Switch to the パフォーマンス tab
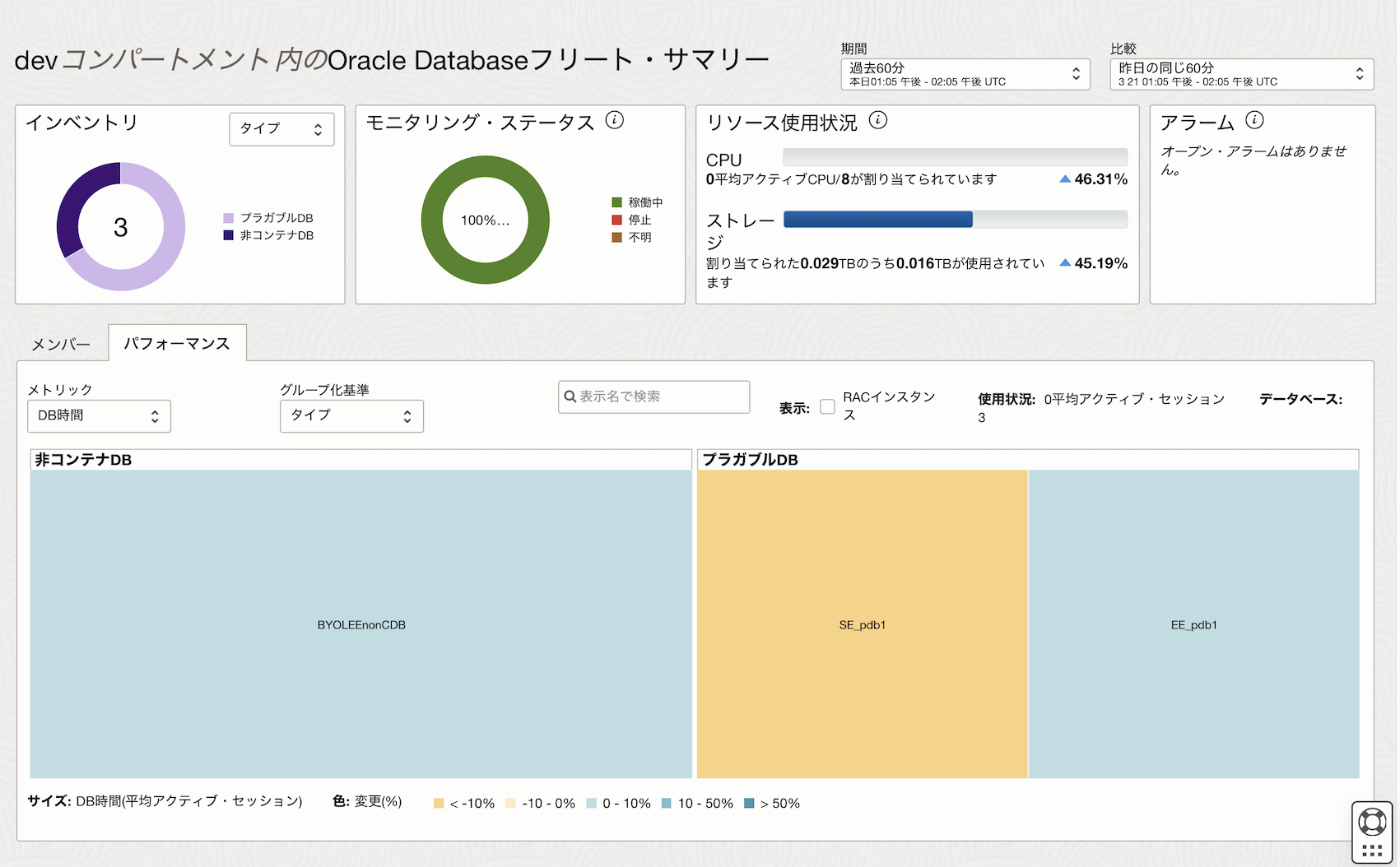The height and width of the screenshot is (867, 1400). point(177,343)
